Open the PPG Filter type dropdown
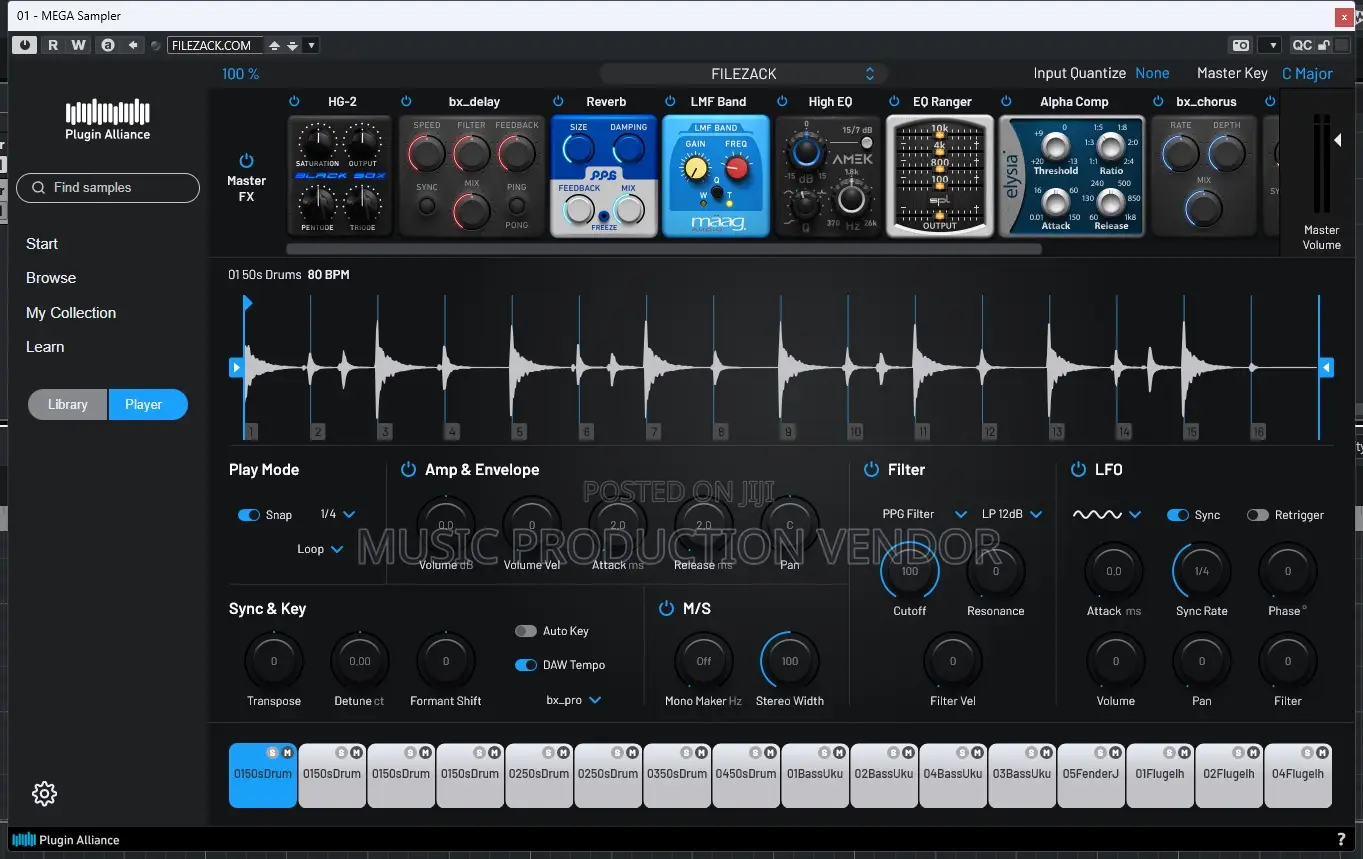This screenshot has height=859, width=1363. point(924,514)
